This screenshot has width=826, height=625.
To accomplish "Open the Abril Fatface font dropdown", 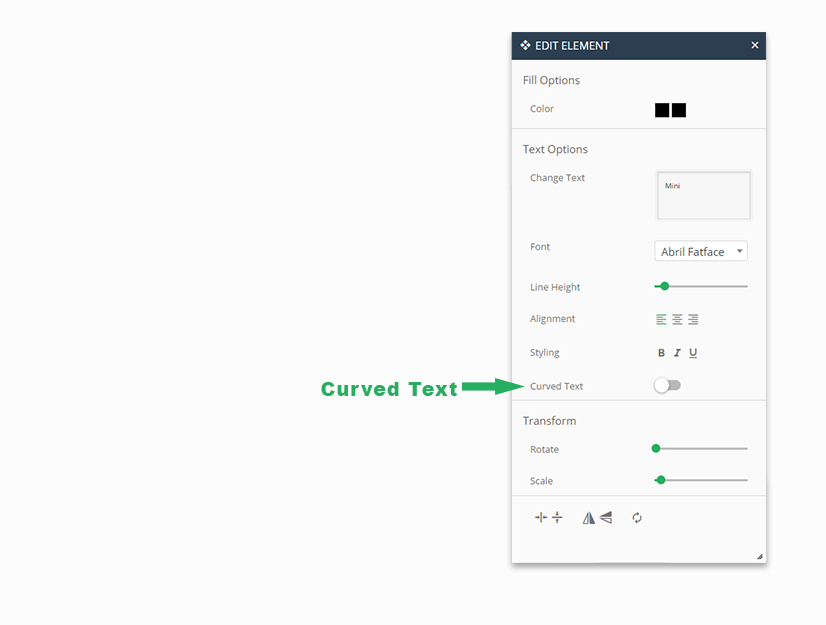I will point(701,252).
